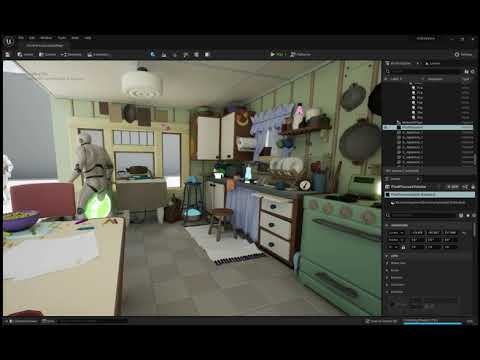
Task: Toggle the Scale lock icon
Action: [403, 247]
